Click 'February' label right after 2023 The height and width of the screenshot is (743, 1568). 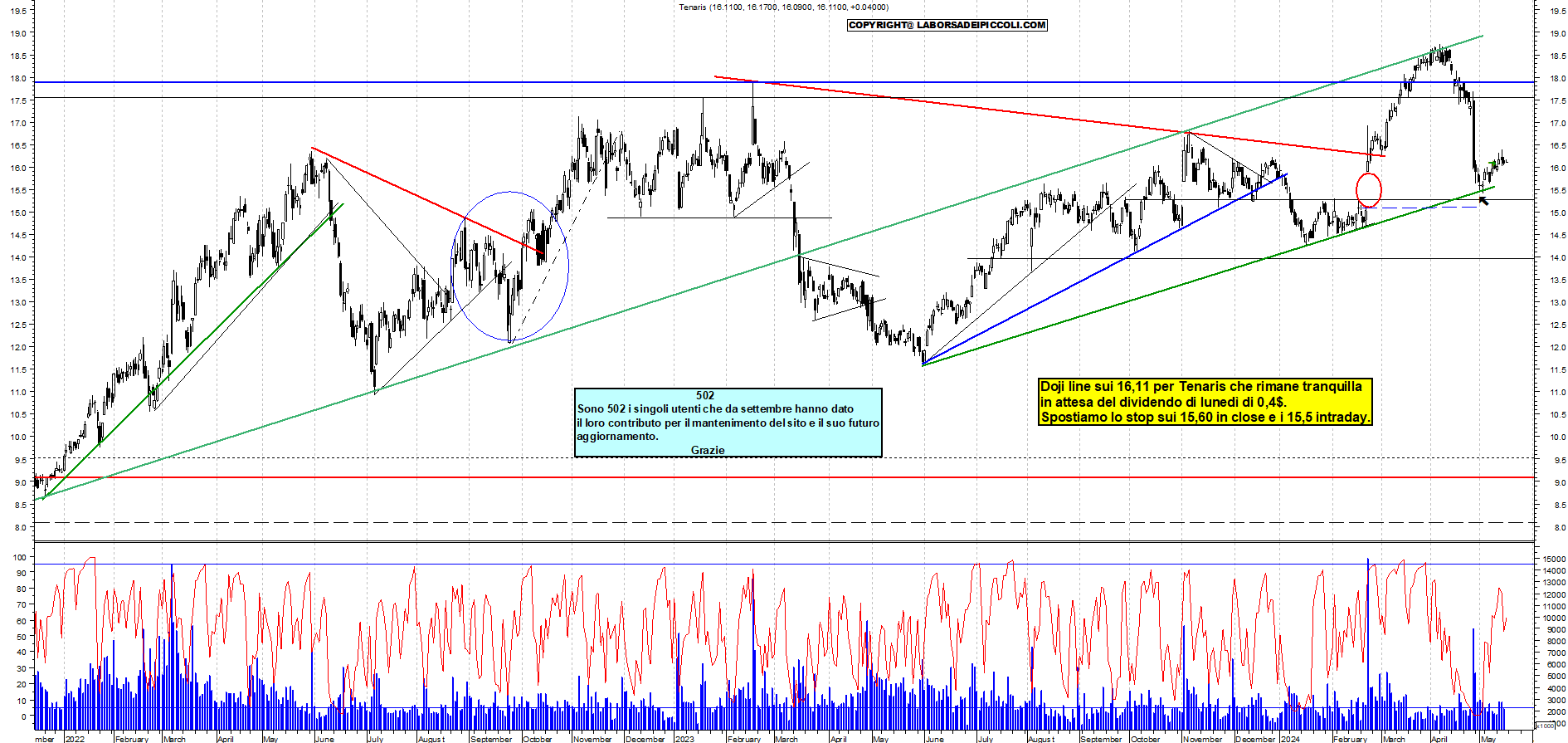pos(743,738)
